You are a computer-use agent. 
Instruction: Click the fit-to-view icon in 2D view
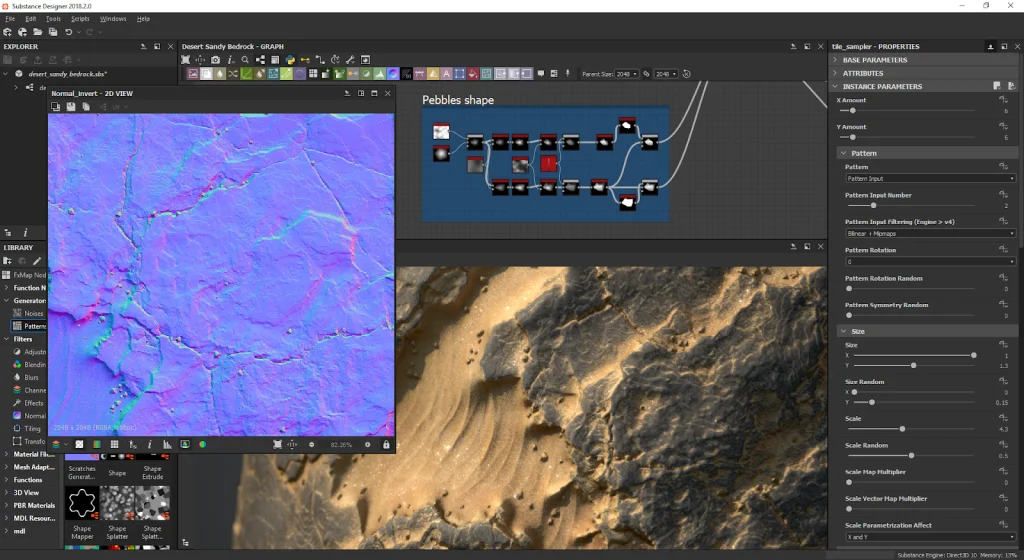pyautogui.click(x=278, y=444)
